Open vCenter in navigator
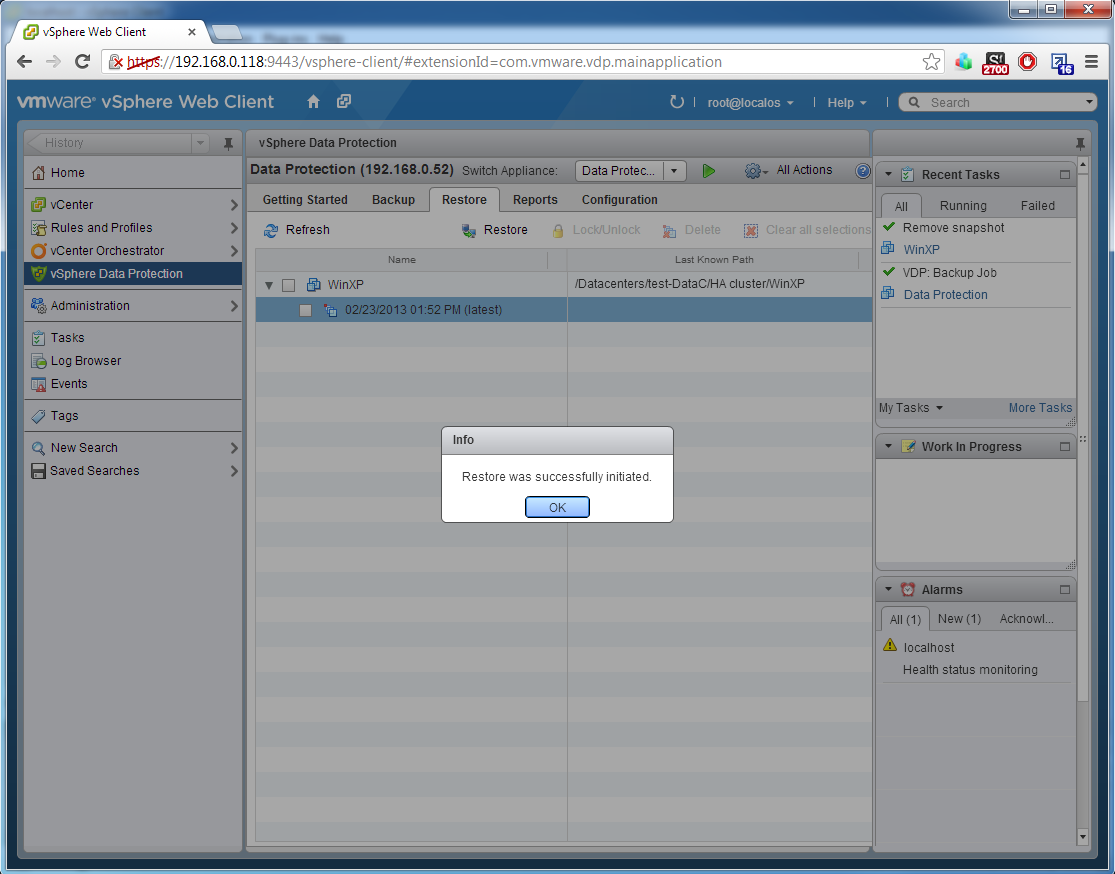 [x=133, y=205]
